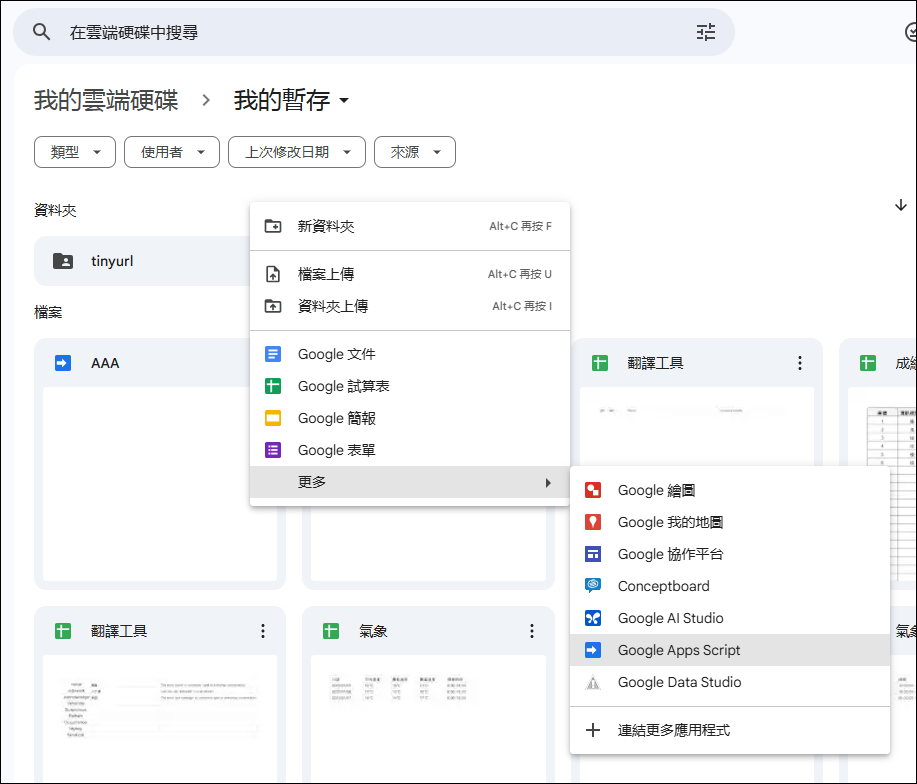The image size is (917, 784).
Task: Choose Google 我的地圖 submenu entry
Action: pos(730,522)
